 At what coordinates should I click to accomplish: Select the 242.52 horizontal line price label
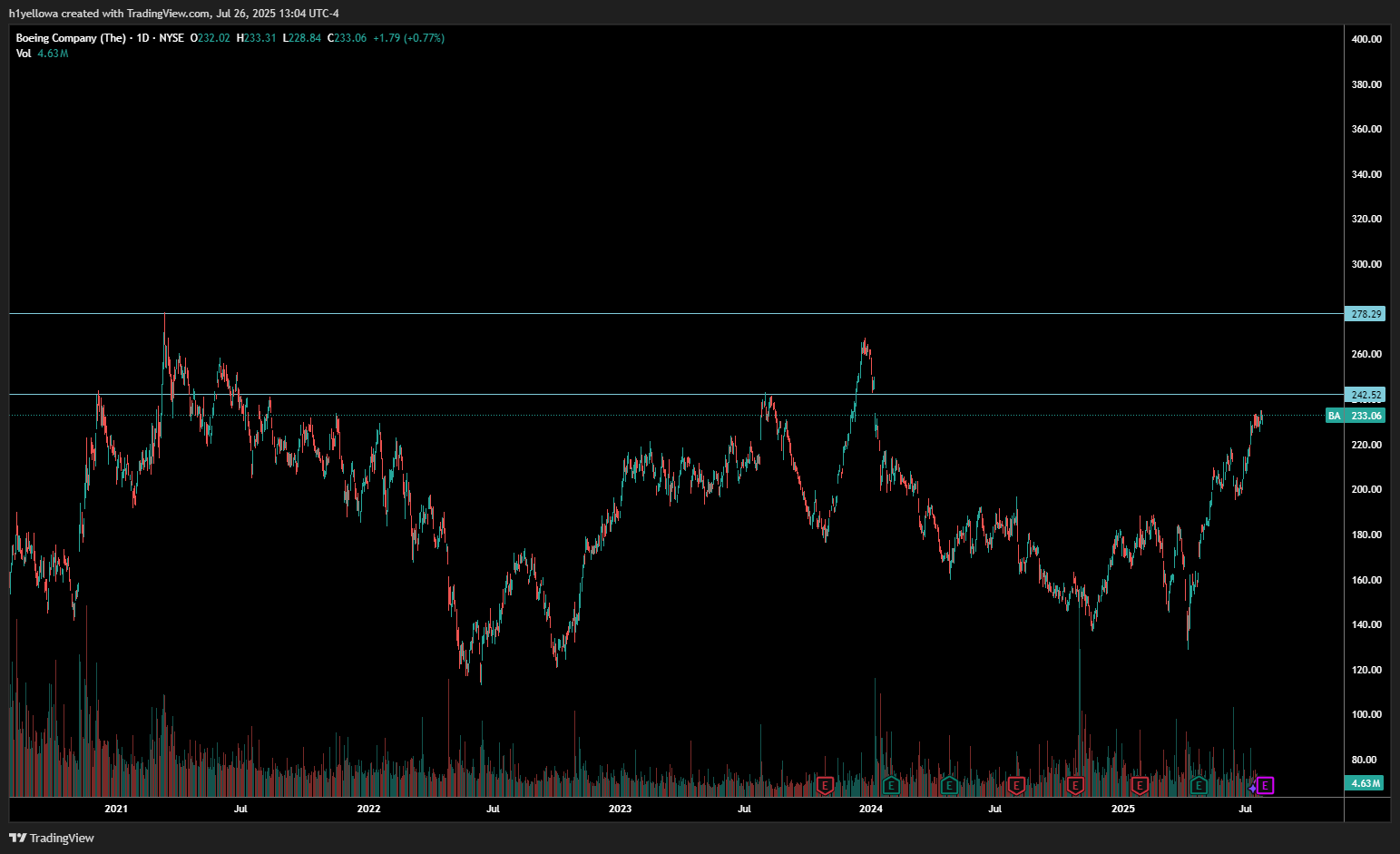[1365, 395]
